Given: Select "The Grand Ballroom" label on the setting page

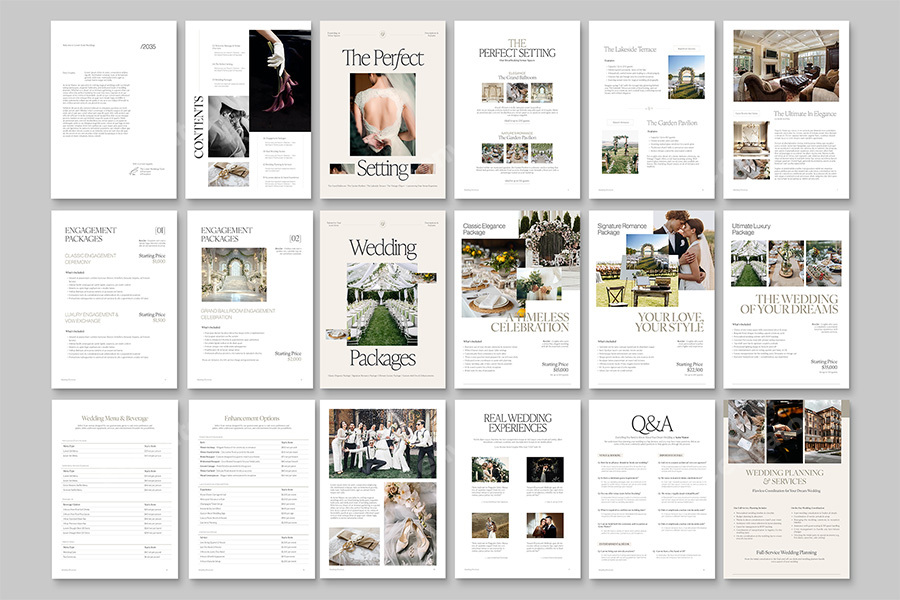Looking at the screenshot, I should pos(519,76).
